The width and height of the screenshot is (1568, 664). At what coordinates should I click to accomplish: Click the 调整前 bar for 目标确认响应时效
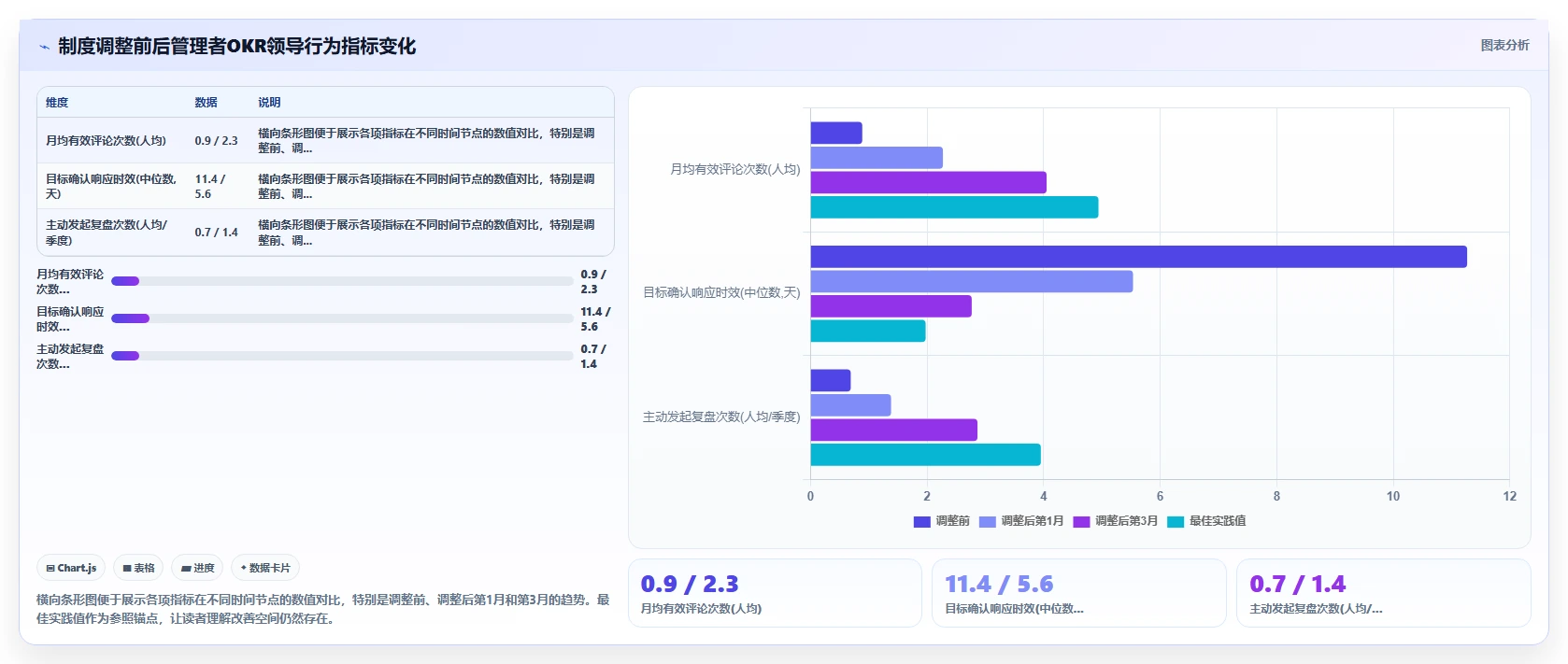[x=1138, y=257]
